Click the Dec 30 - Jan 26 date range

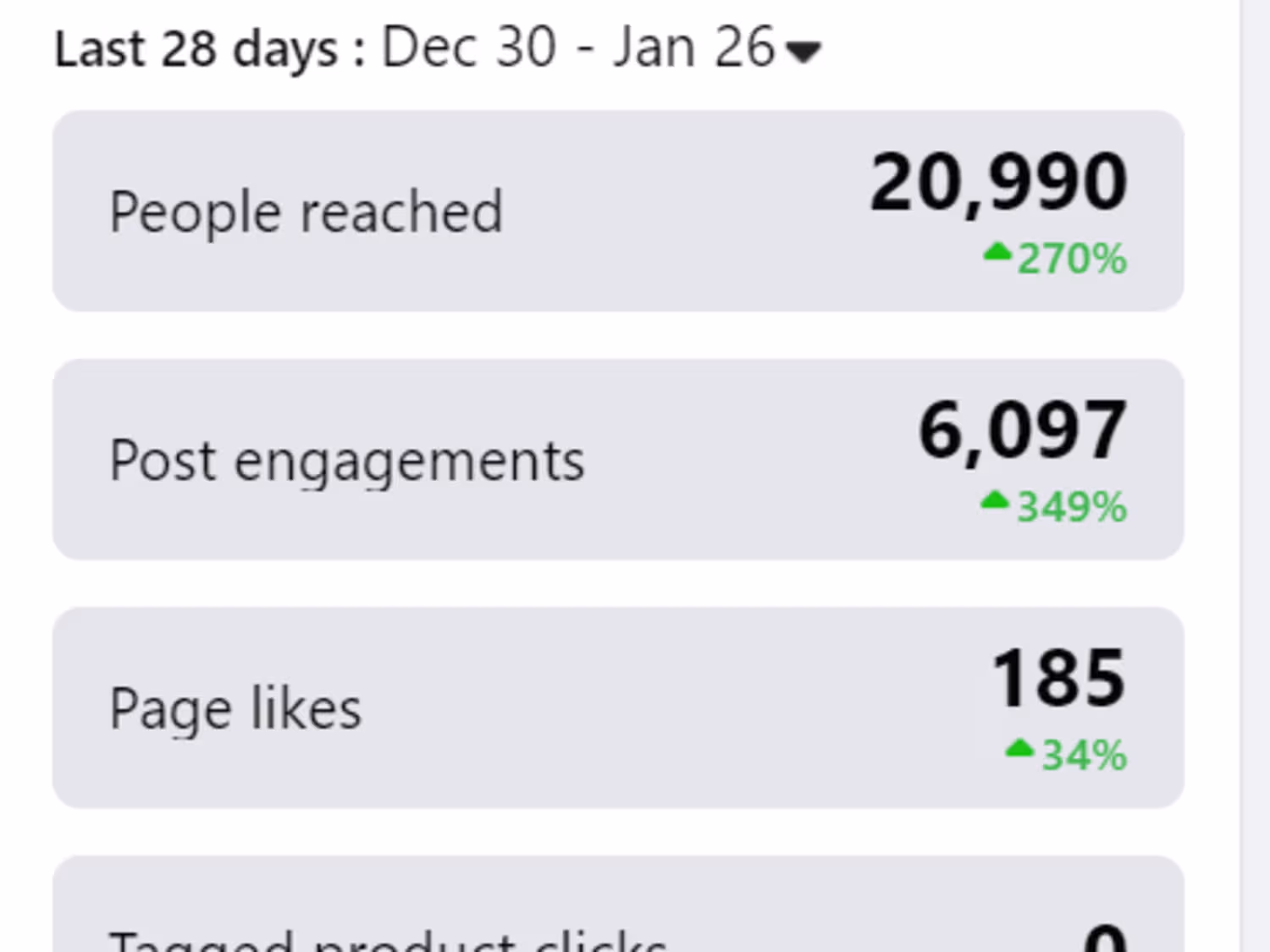click(578, 47)
